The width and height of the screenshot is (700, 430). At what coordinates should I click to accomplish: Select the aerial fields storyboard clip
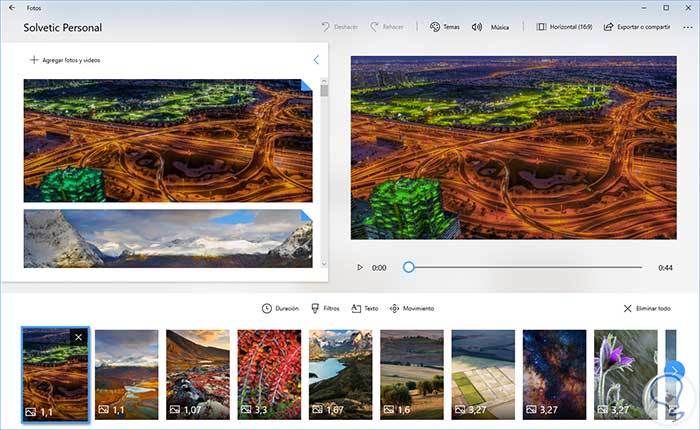pyautogui.click(x=483, y=375)
